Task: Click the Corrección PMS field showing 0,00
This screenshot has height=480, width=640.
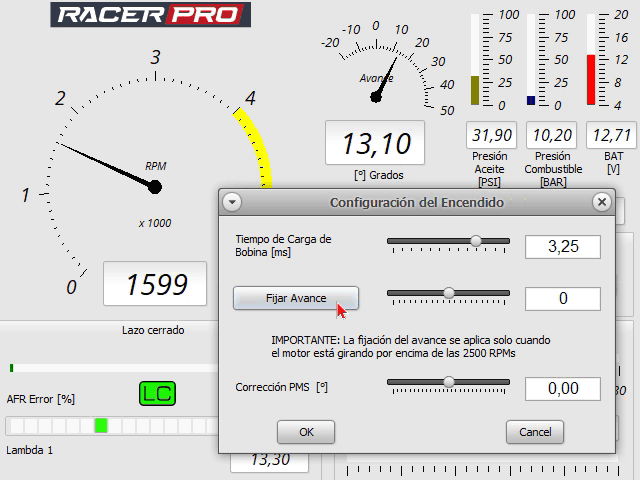Action: click(563, 388)
